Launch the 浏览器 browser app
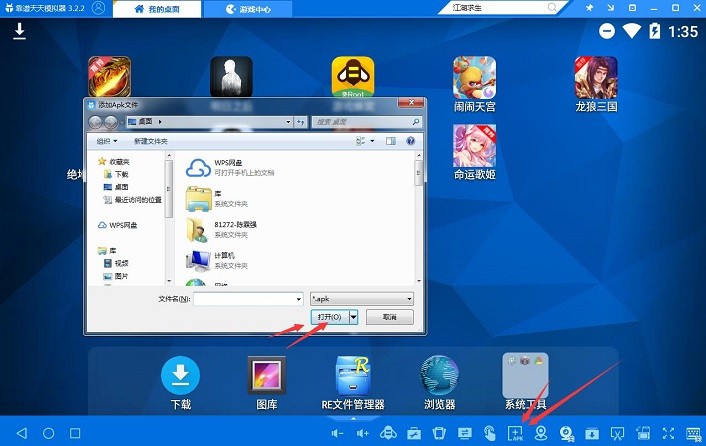This screenshot has width=706, height=446. tap(439, 383)
